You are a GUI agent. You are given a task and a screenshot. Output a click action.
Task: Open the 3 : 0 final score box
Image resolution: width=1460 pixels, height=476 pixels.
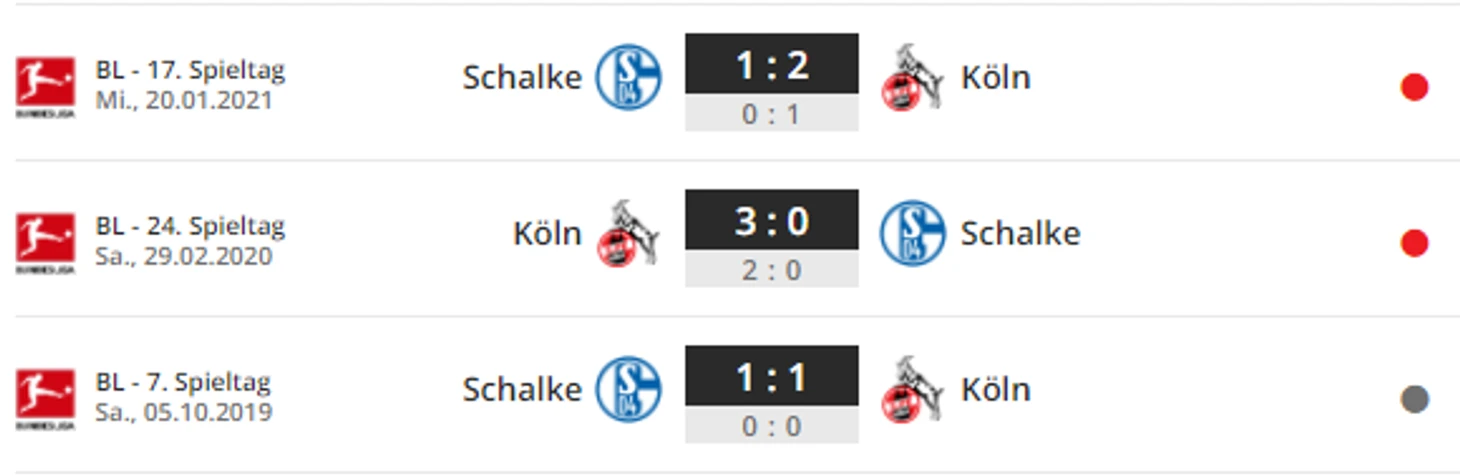pos(772,220)
